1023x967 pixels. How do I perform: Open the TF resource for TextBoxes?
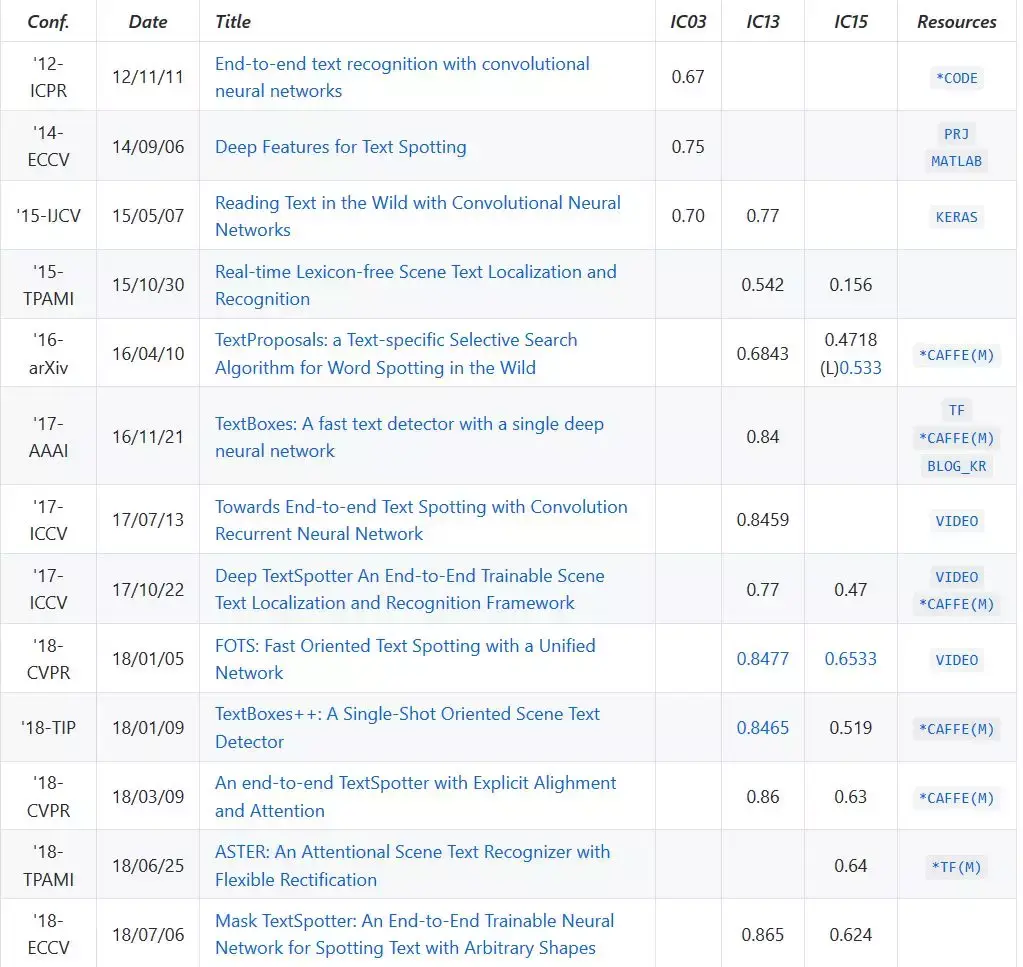[956, 410]
